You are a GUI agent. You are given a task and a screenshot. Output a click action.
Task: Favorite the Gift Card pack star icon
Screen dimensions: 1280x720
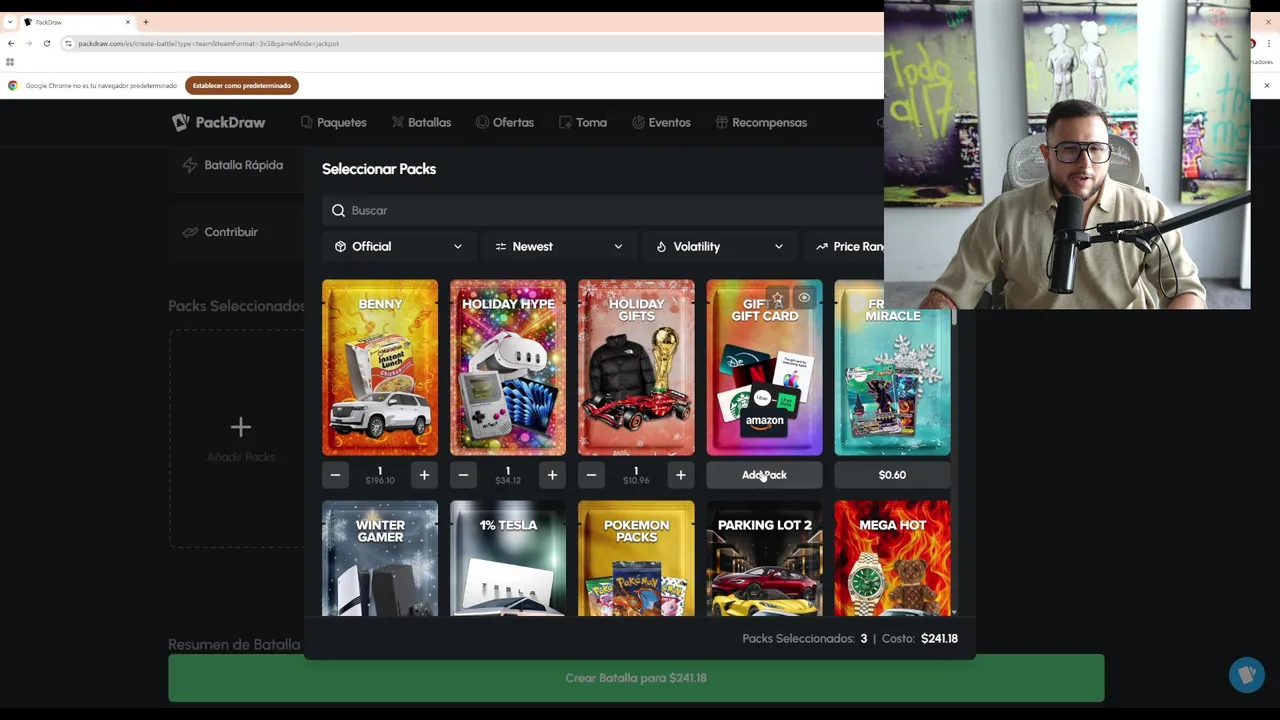777,298
